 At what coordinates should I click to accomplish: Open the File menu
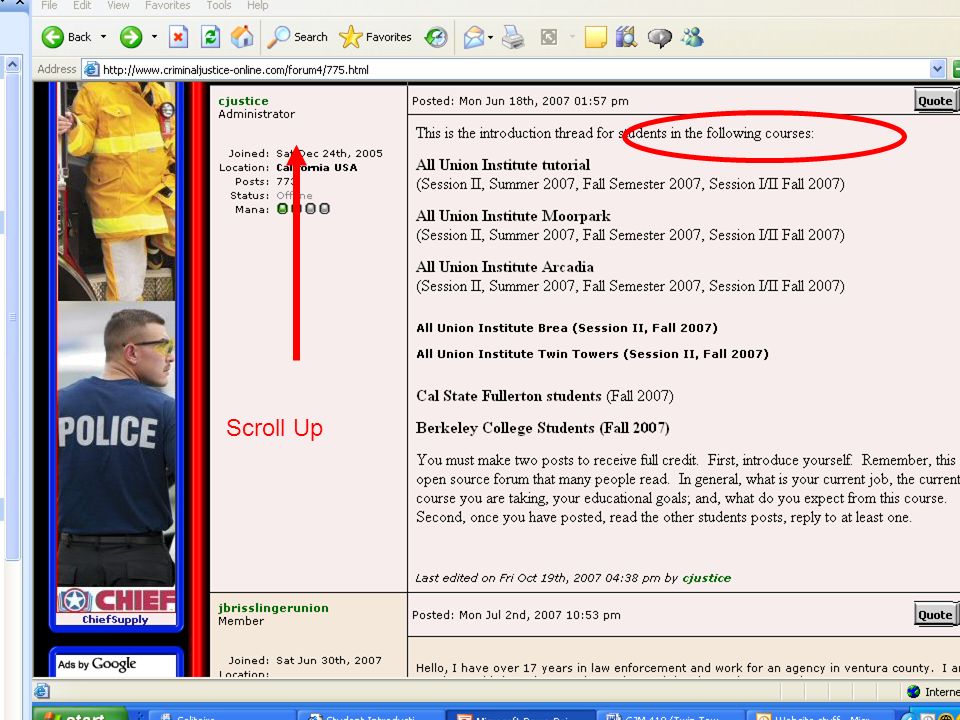pos(49,6)
